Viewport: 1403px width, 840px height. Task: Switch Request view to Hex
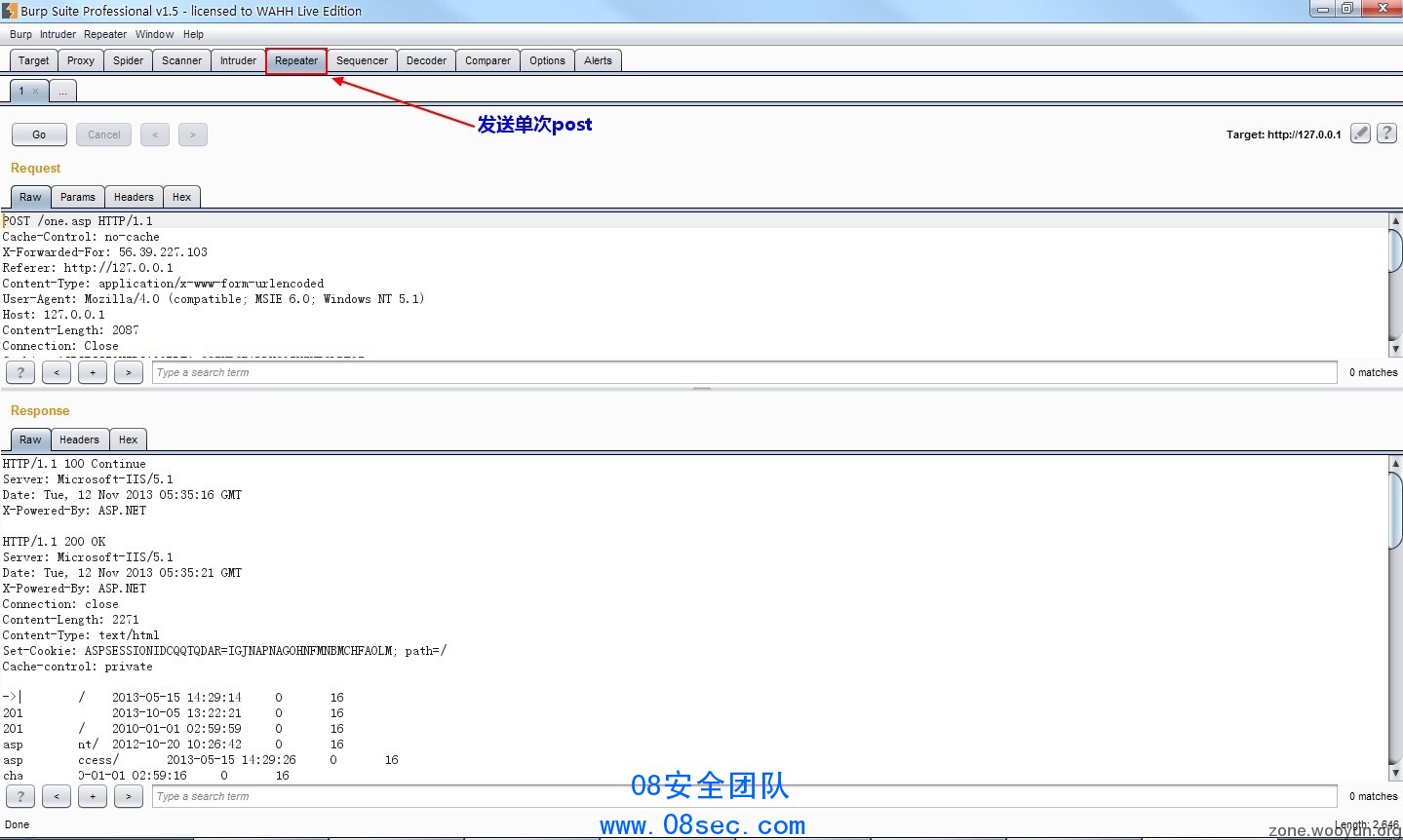[x=181, y=197]
